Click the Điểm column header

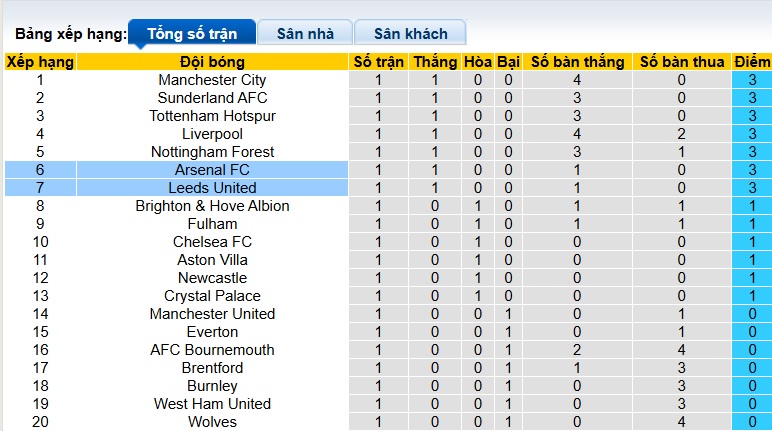[752, 62]
